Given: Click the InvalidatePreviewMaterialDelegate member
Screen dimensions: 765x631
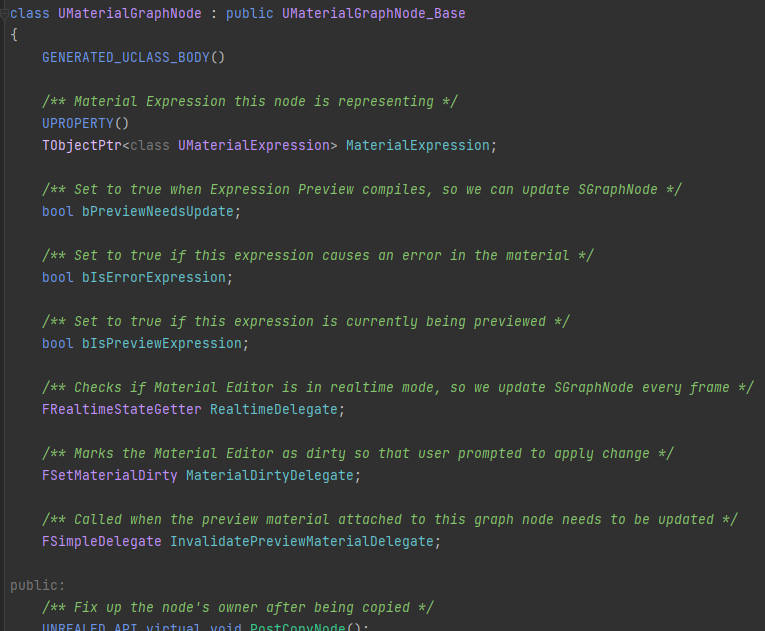Looking at the screenshot, I should pyautogui.click(x=301, y=541).
